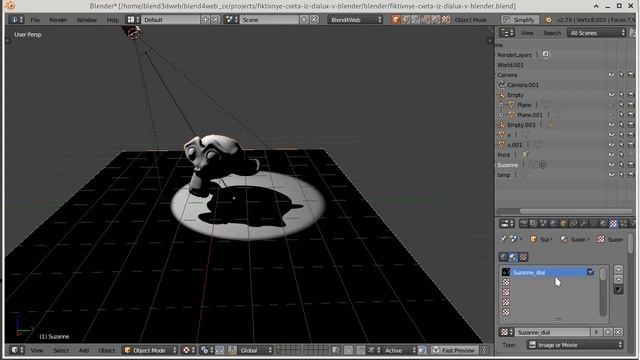The image size is (640, 360).
Task: Toggle visibility eye for Camera object
Action: [611, 75]
